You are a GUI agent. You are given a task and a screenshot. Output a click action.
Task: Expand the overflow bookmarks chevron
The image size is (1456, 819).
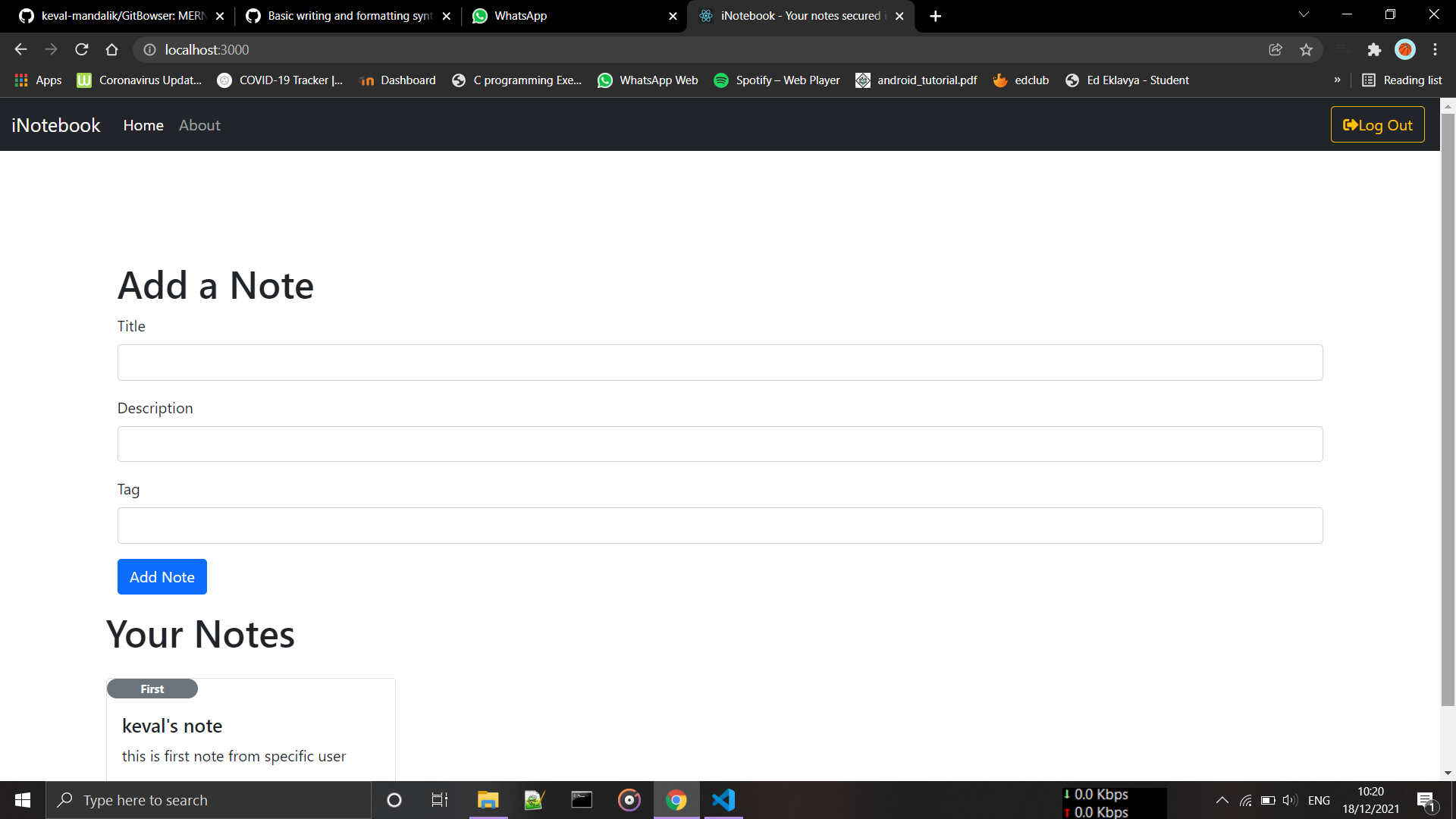coord(1338,80)
